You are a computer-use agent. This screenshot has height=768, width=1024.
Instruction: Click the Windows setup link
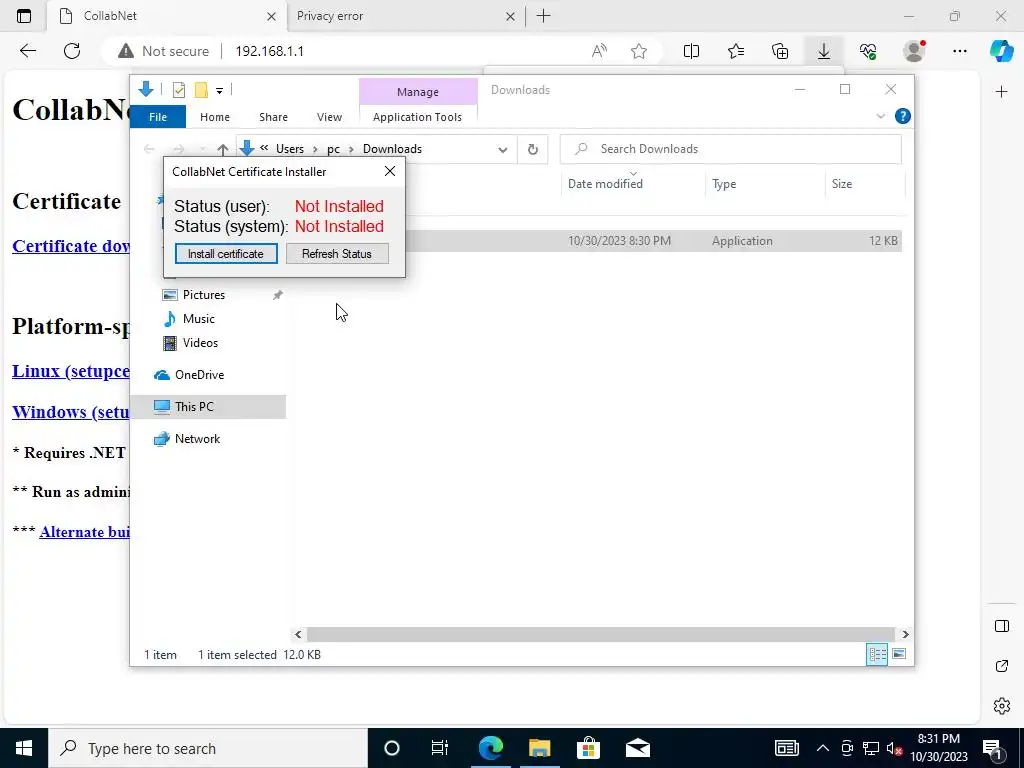(71, 412)
